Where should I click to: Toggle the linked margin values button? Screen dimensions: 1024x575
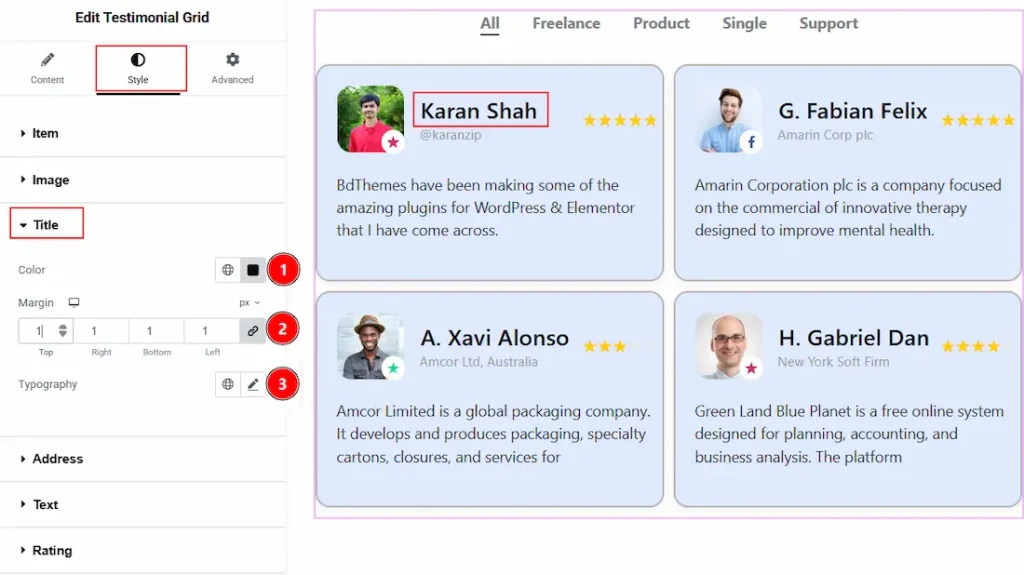(253, 331)
